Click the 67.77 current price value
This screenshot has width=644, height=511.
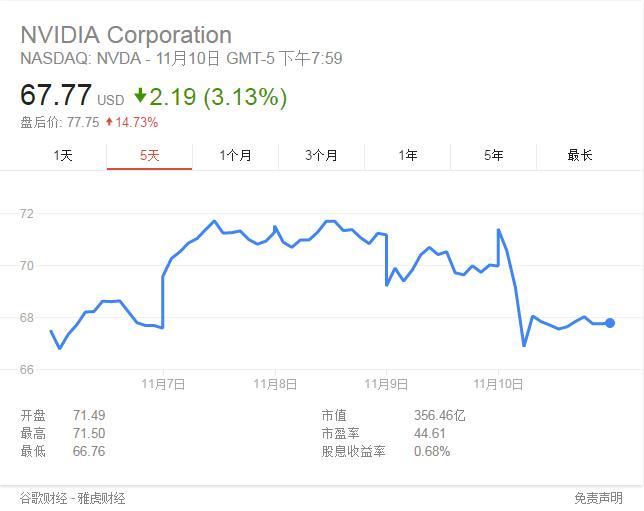pos(56,95)
